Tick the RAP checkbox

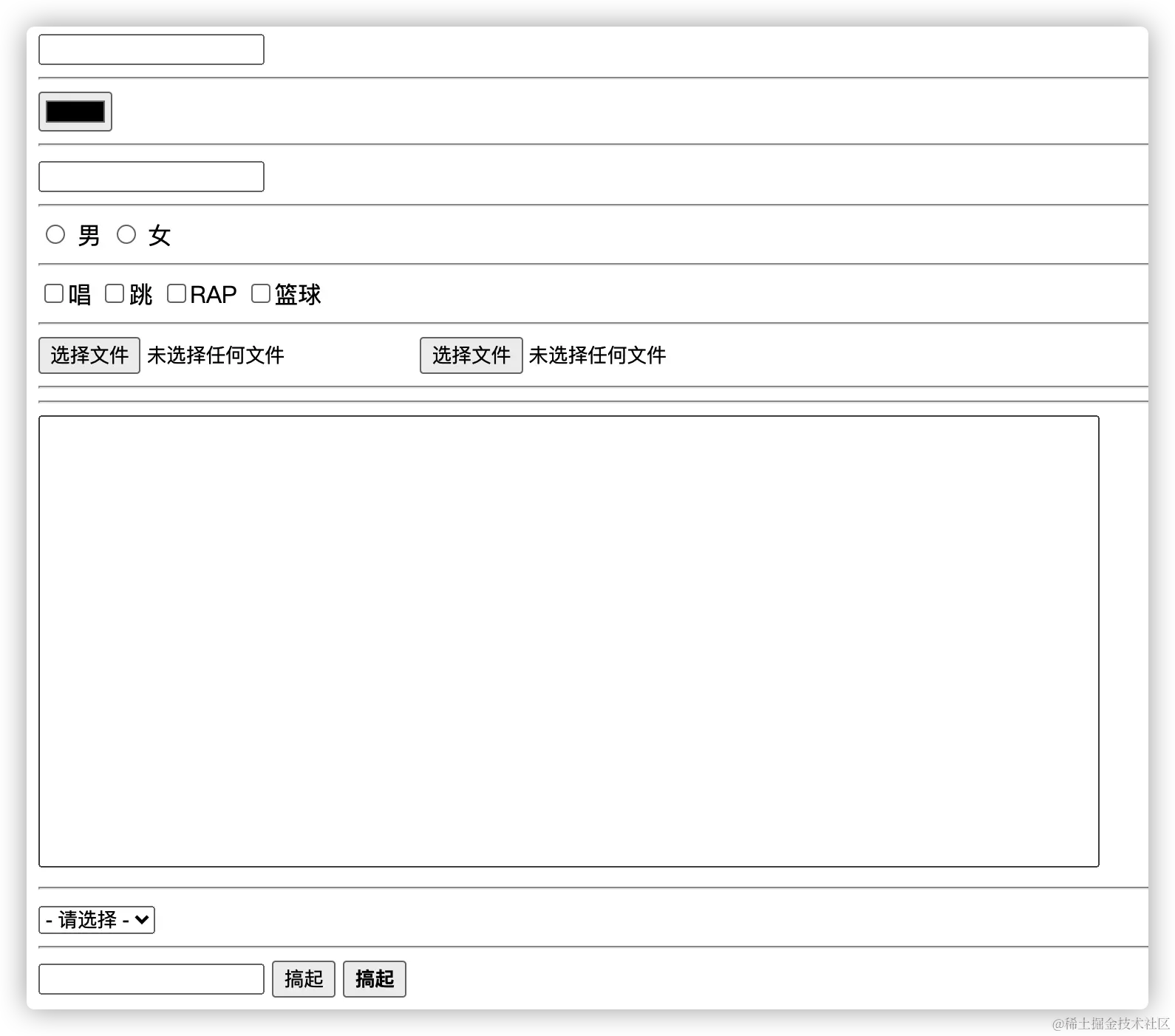(x=177, y=293)
